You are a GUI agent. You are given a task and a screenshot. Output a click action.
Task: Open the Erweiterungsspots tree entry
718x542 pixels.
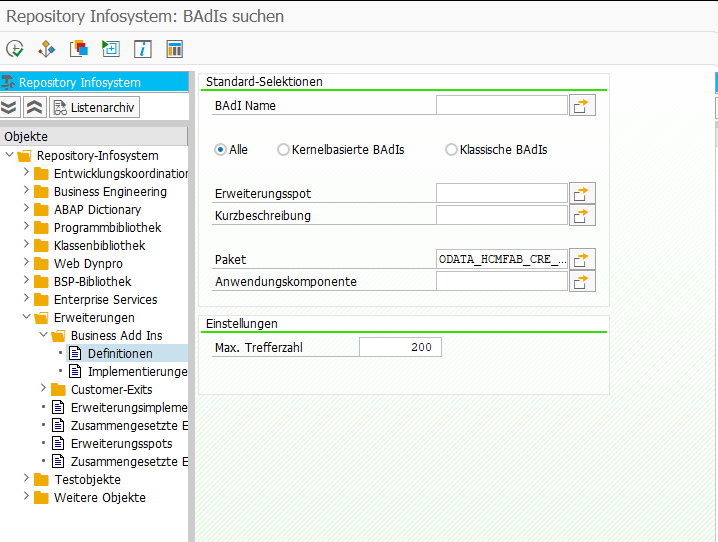point(121,443)
